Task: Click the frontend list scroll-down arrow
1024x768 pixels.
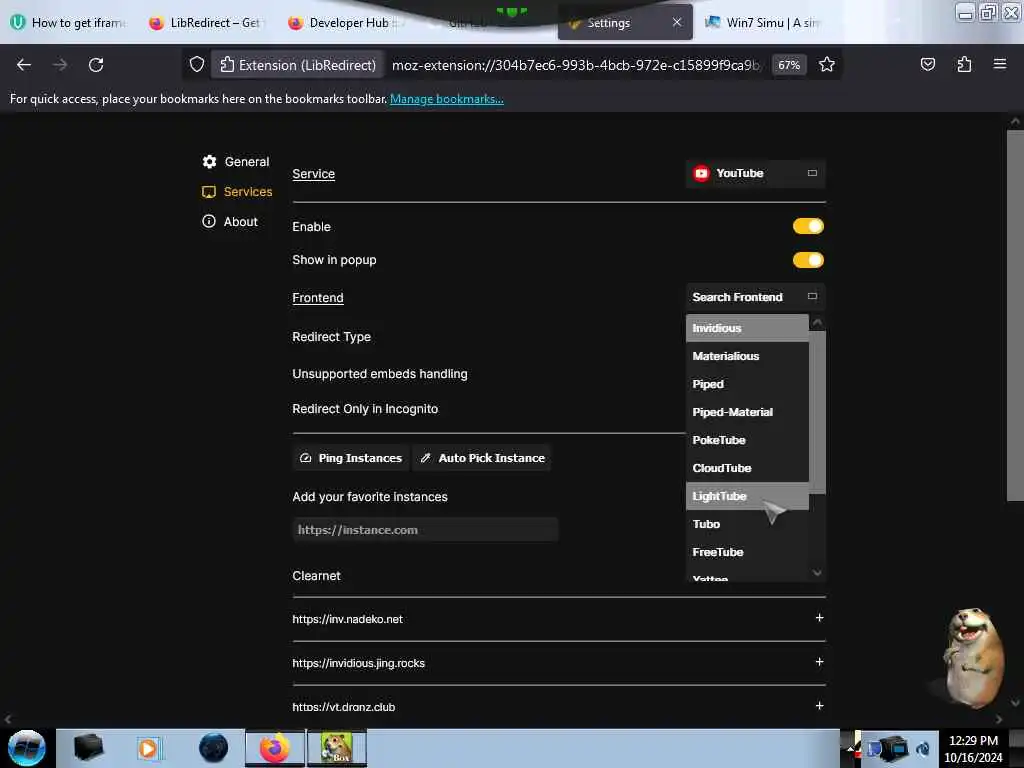Action: click(817, 573)
